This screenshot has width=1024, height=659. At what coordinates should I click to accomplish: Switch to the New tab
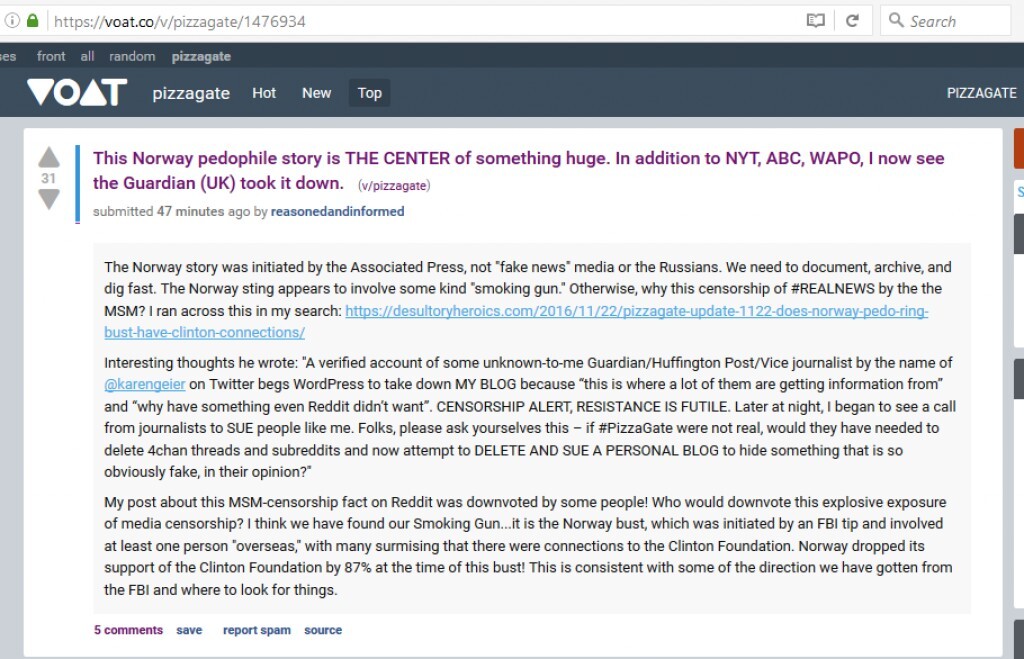316,93
